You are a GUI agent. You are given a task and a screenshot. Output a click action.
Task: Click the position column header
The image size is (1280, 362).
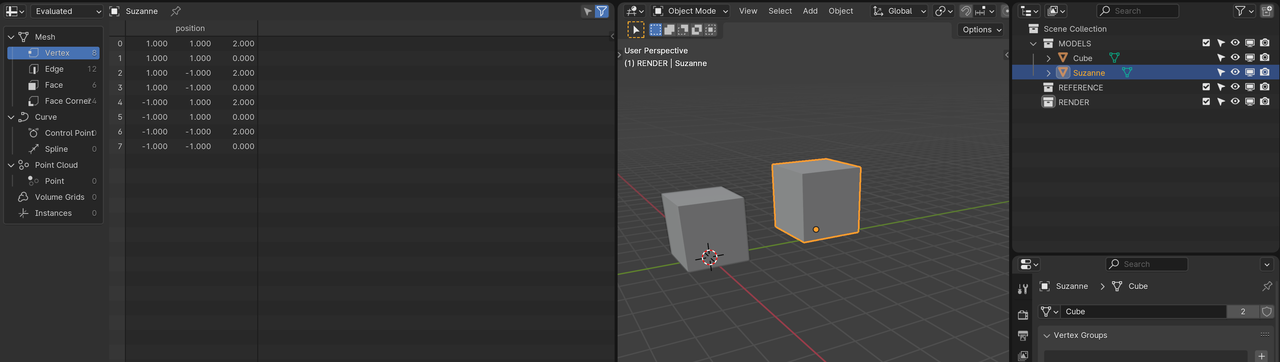click(190, 28)
